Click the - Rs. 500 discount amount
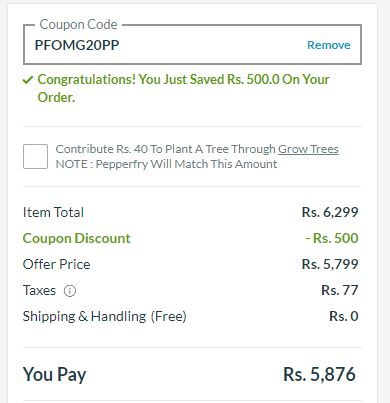Viewport: 390px width, 403px height. [x=332, y=238]
